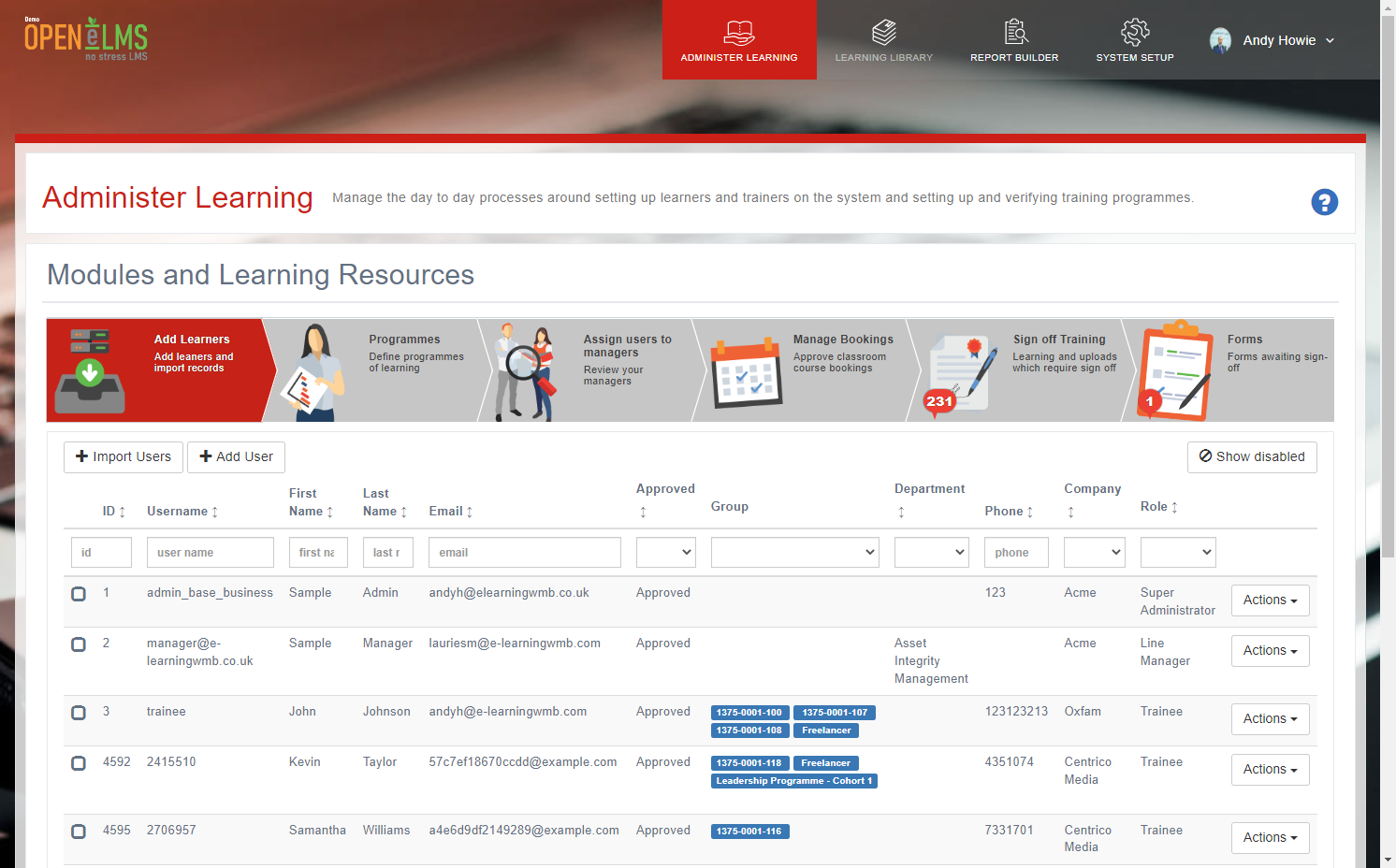Sort by Company column sort arrows
This screenshot has height=868, width=1396.
click(x=1071, y=512)
